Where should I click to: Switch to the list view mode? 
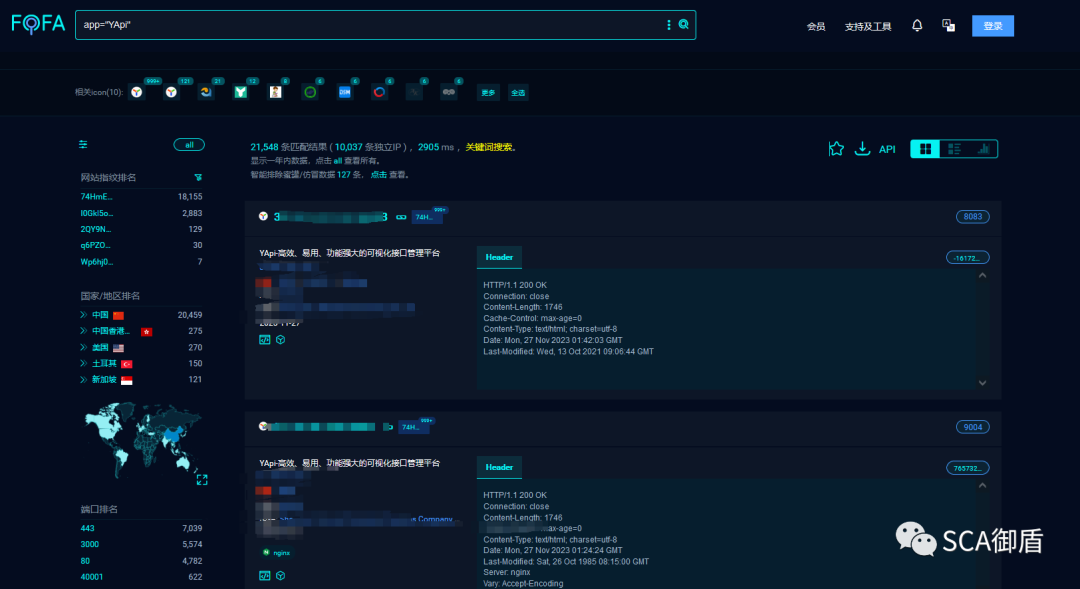[x=954, y=149]
